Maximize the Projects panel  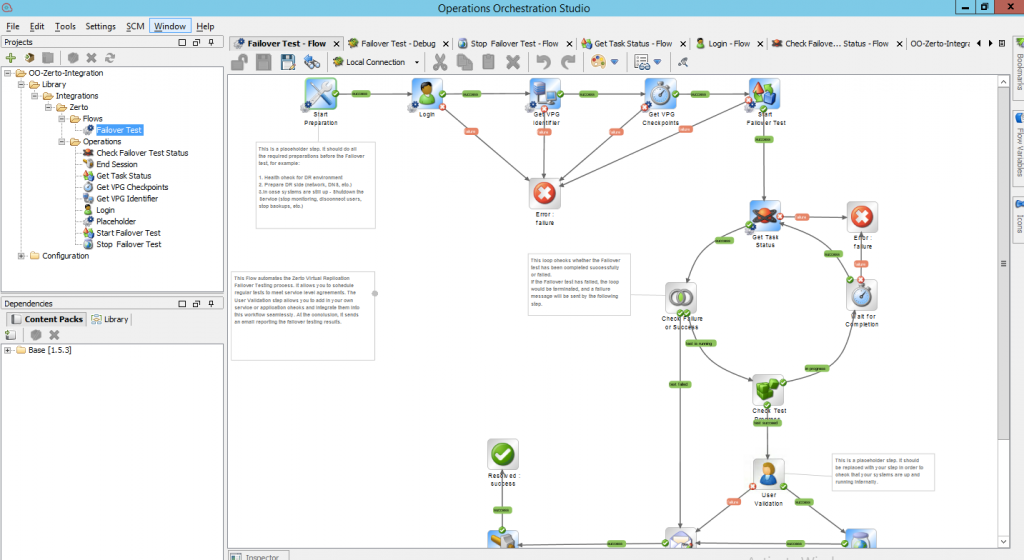182,42
